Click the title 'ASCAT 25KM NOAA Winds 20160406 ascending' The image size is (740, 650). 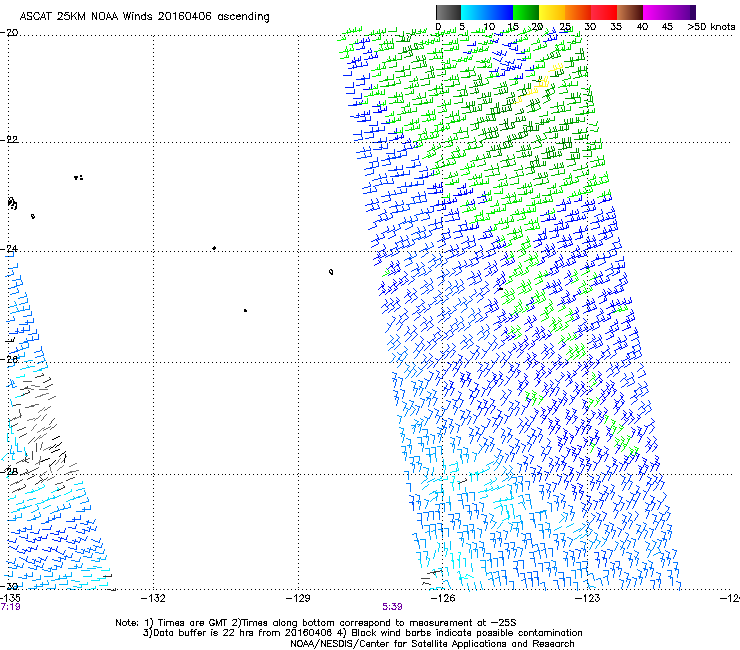point(144,17)
